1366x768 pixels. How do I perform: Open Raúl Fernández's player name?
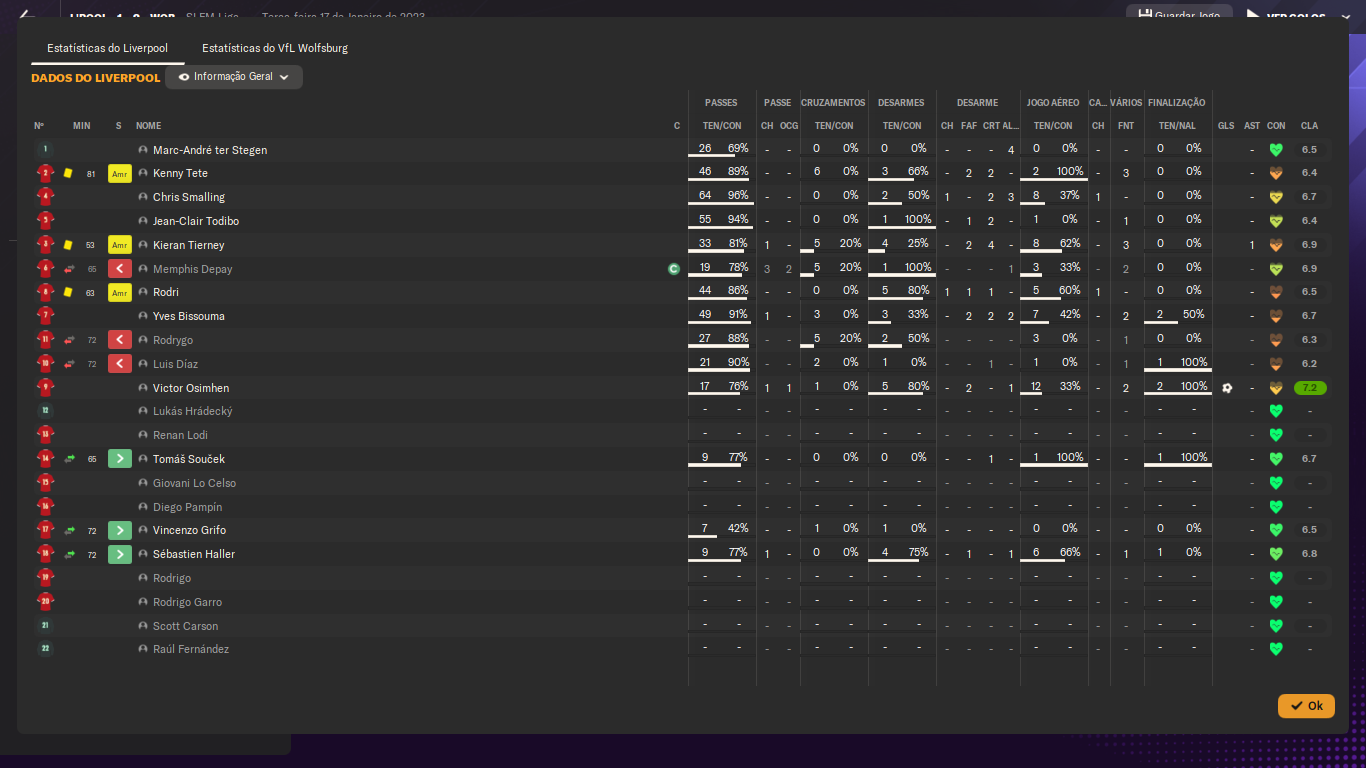tap(191, 649)
